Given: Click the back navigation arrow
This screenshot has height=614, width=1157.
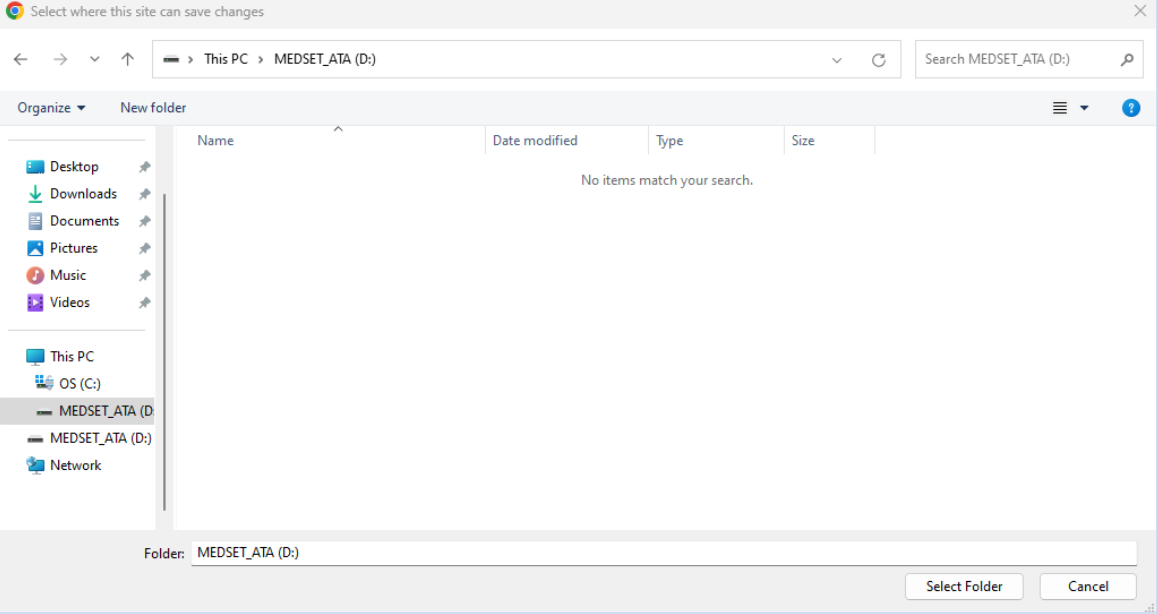Looking at the screenshot, I should point(22,59).
